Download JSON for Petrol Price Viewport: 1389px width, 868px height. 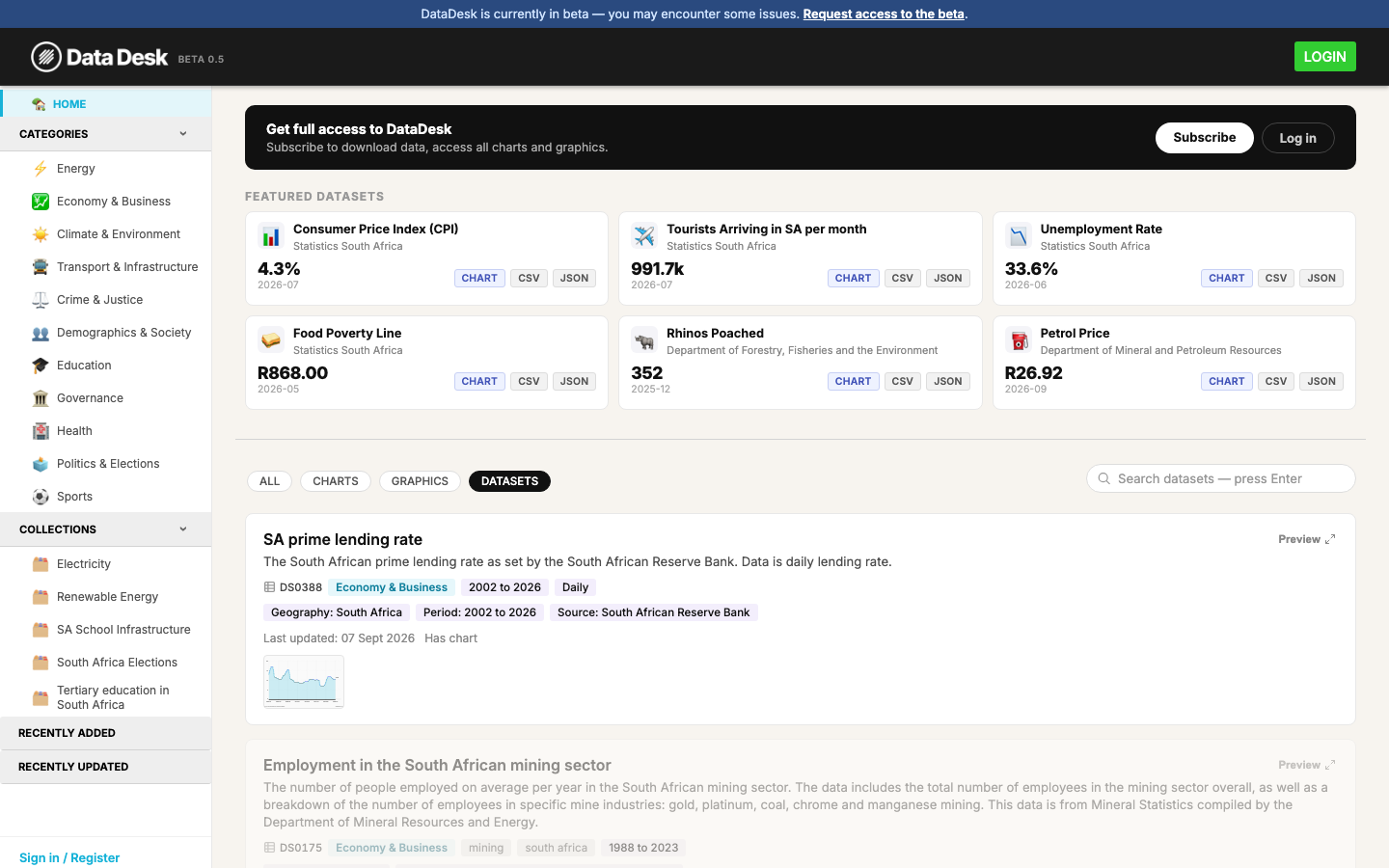[1321, 381]
